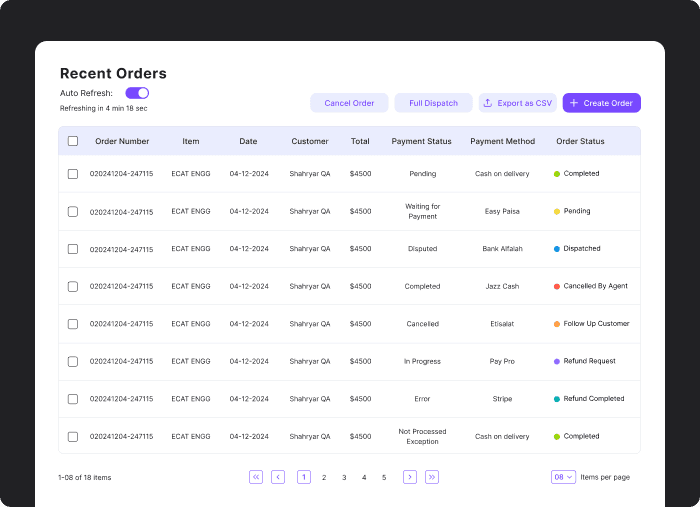Screen dimensions: 700x507
Task: Switch to page 5 in pagination
Action: pos(384,478)
